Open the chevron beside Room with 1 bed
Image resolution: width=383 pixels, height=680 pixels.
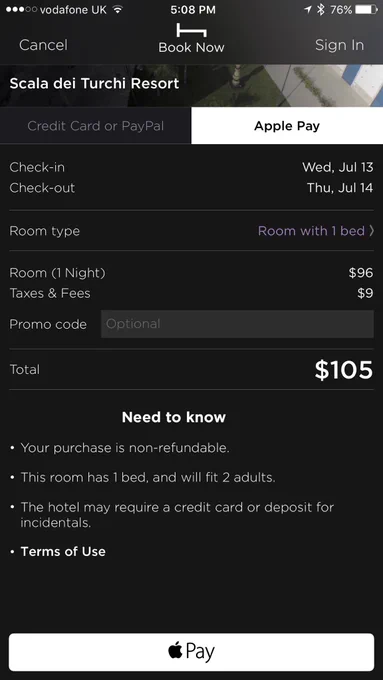tap(371, 231)
